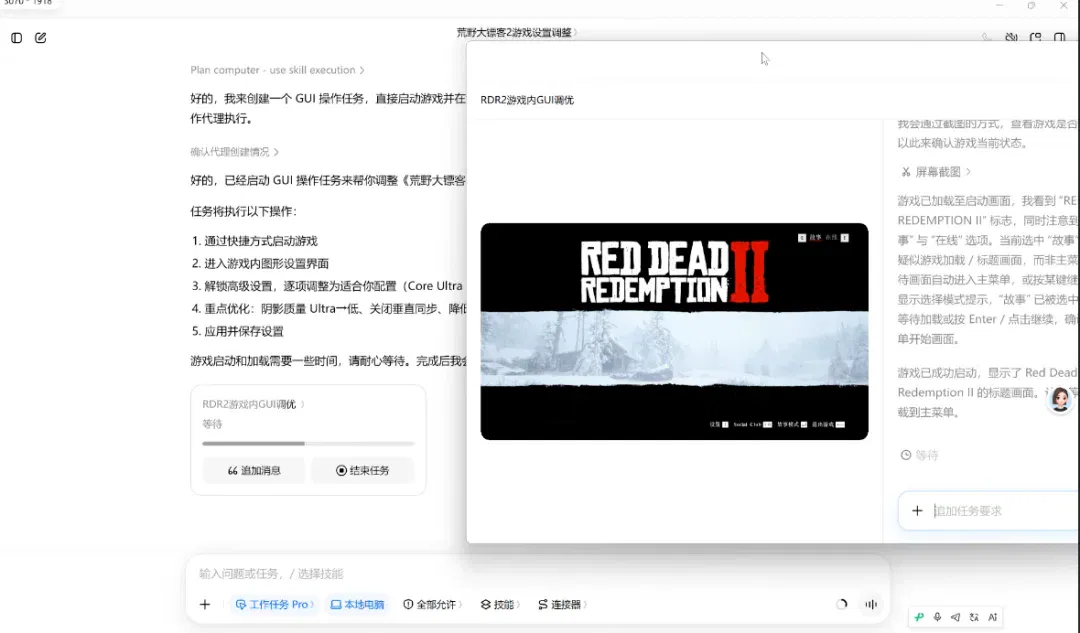Expand the 屏幕截图 step in the task panel
This screenshot has width=1080, height=633.
coord(936,172)
